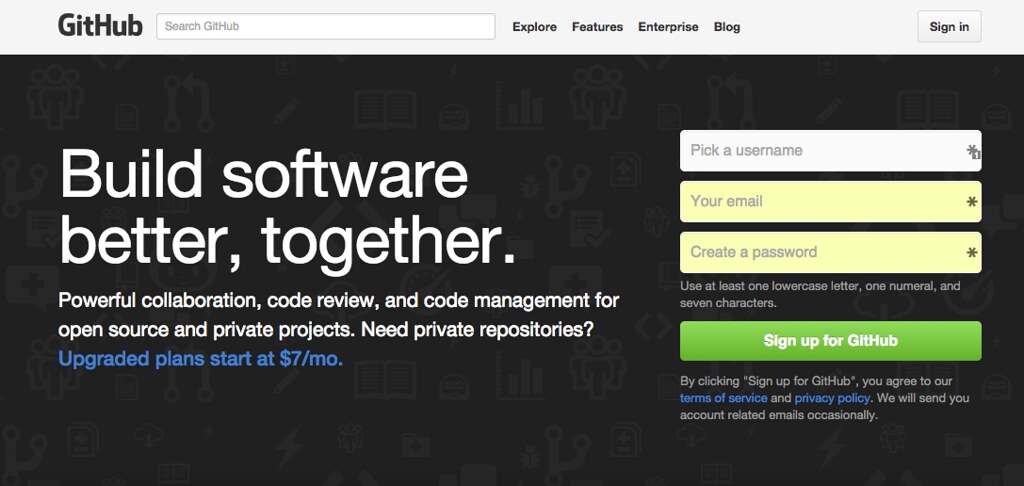Image resolution: width=1024 pixels, height=486 pixels.
Task: Focus the Your email field
Action: [830, 201]
